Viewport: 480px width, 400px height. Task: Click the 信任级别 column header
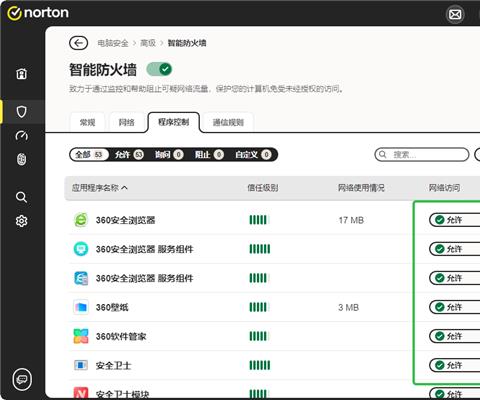(x=262, y=188)
